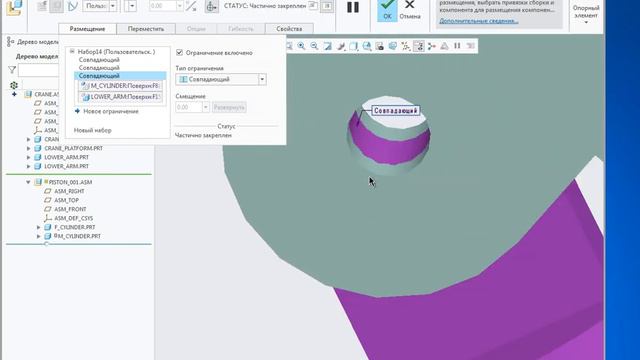
Task: Click the Repaint icon in graphics toolbar
Action: pos(327,46)
